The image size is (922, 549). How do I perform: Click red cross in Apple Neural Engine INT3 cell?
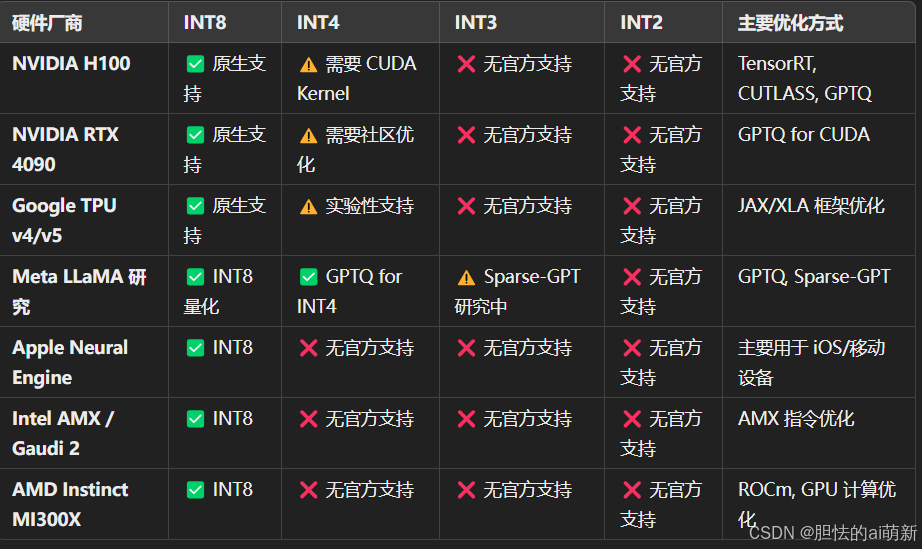466,349
